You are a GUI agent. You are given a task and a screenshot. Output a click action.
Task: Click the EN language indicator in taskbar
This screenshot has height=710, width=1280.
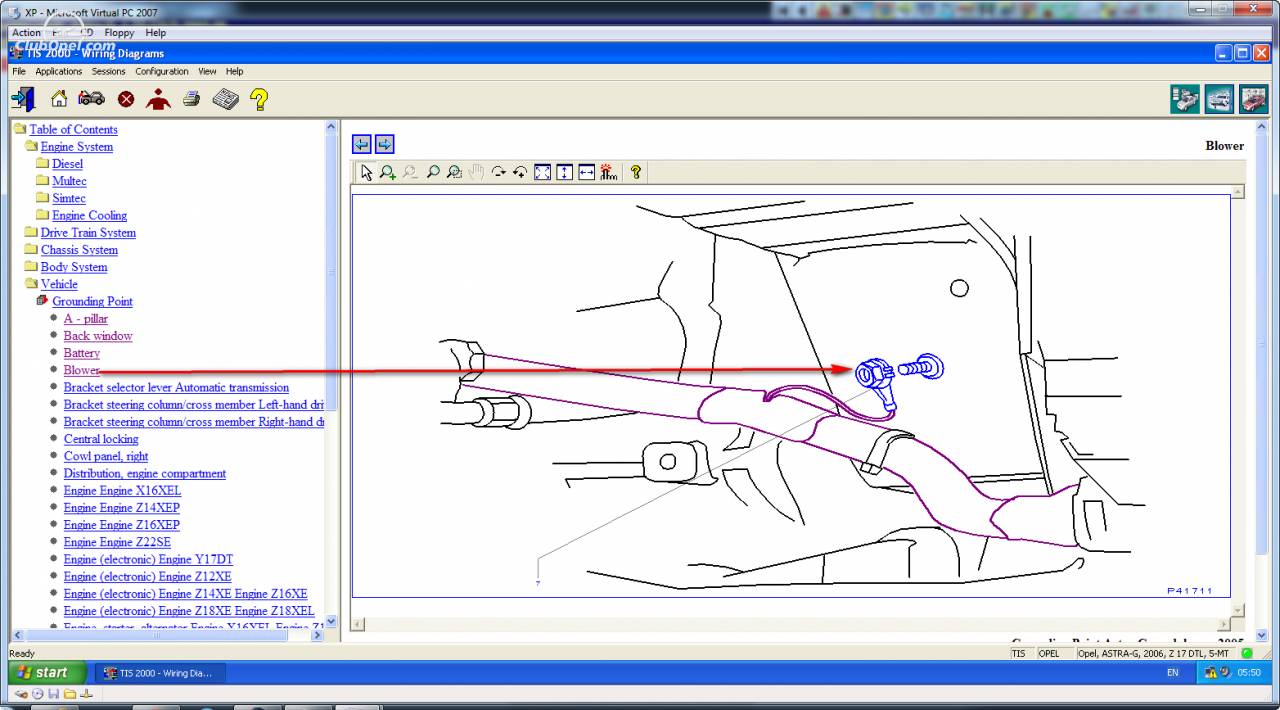[x=1173, y=673]
